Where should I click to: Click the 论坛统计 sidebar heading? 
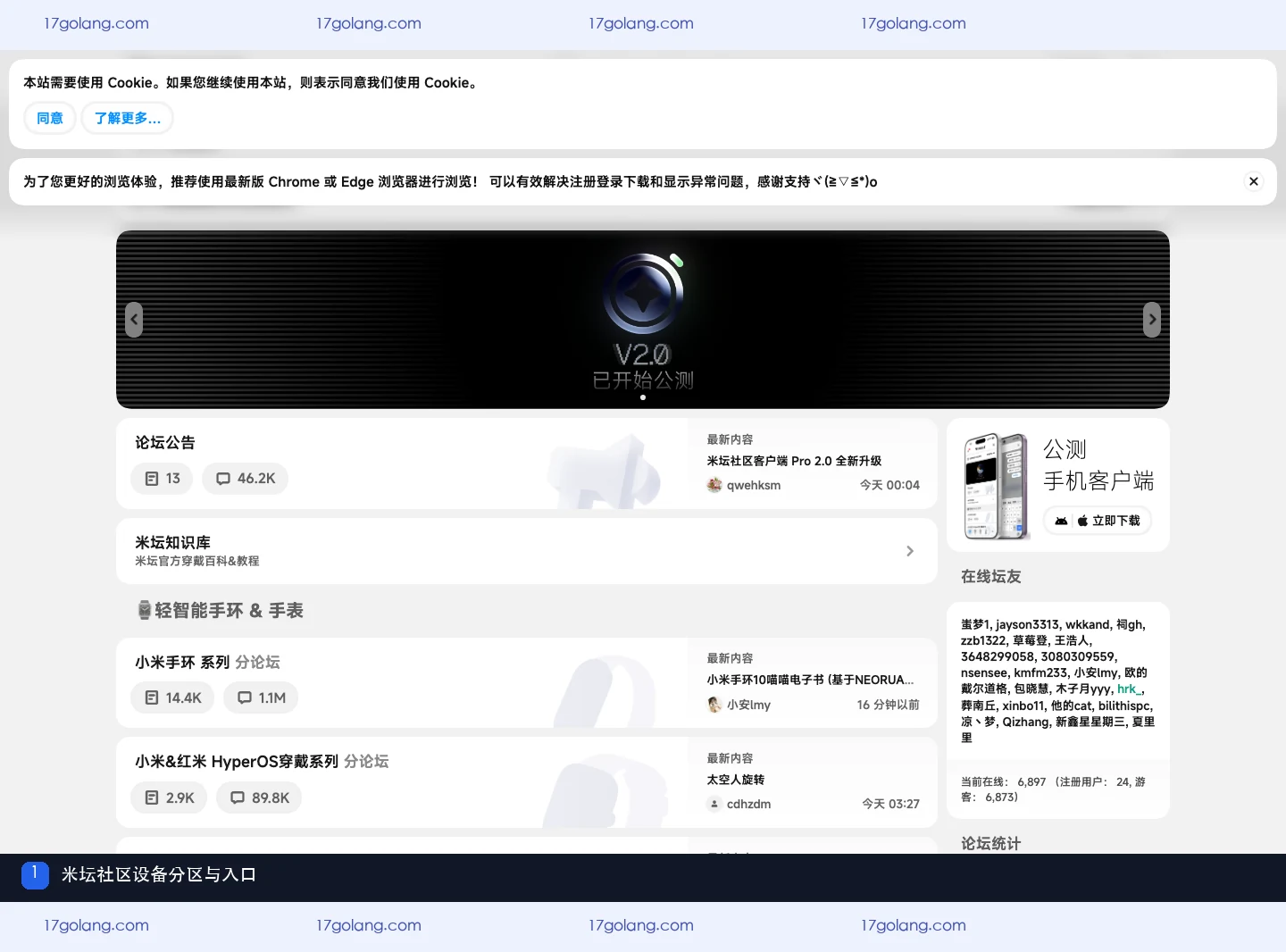coord(991,843)
